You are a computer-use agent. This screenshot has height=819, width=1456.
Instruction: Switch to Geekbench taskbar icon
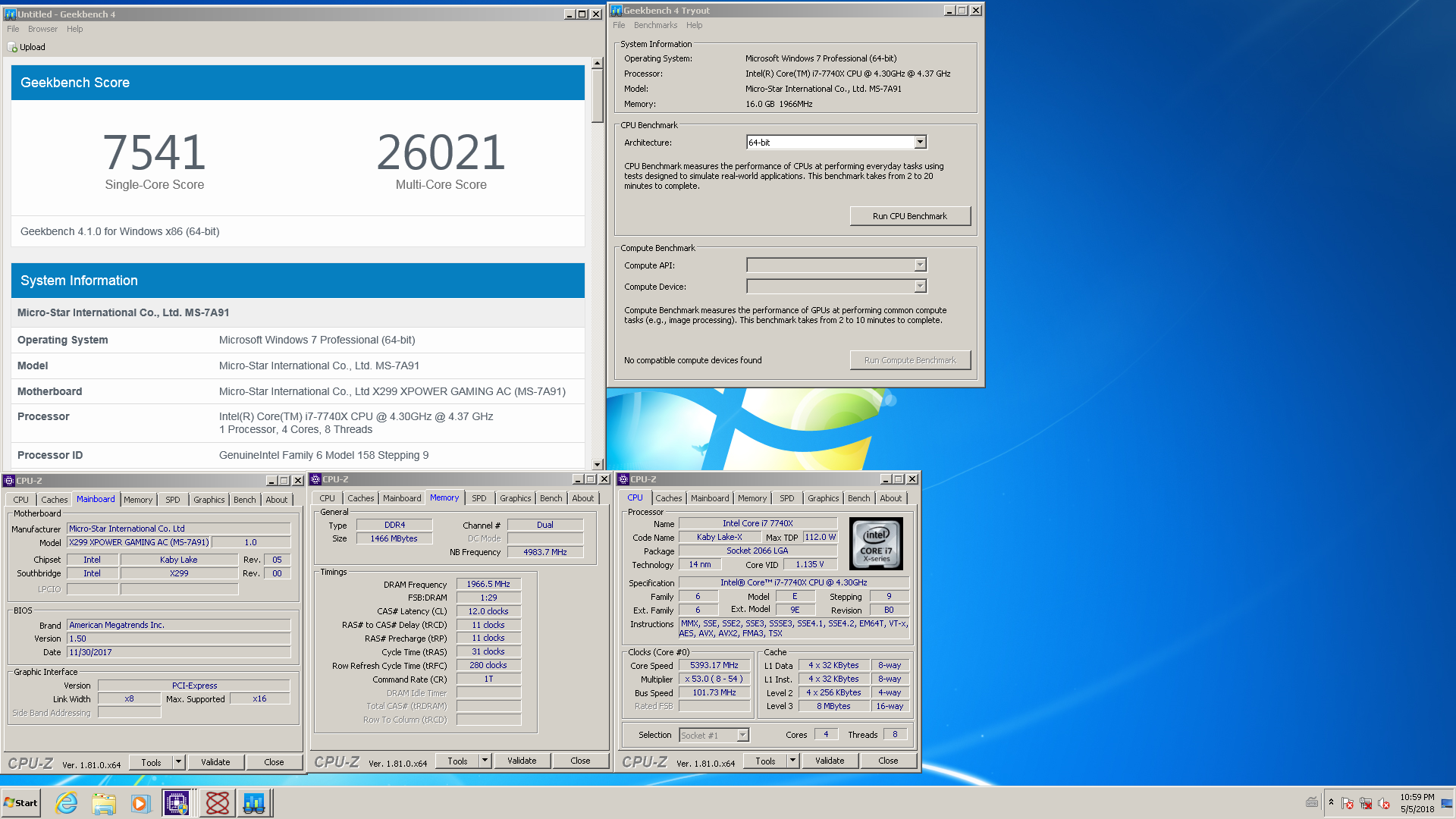coord(254,803)
